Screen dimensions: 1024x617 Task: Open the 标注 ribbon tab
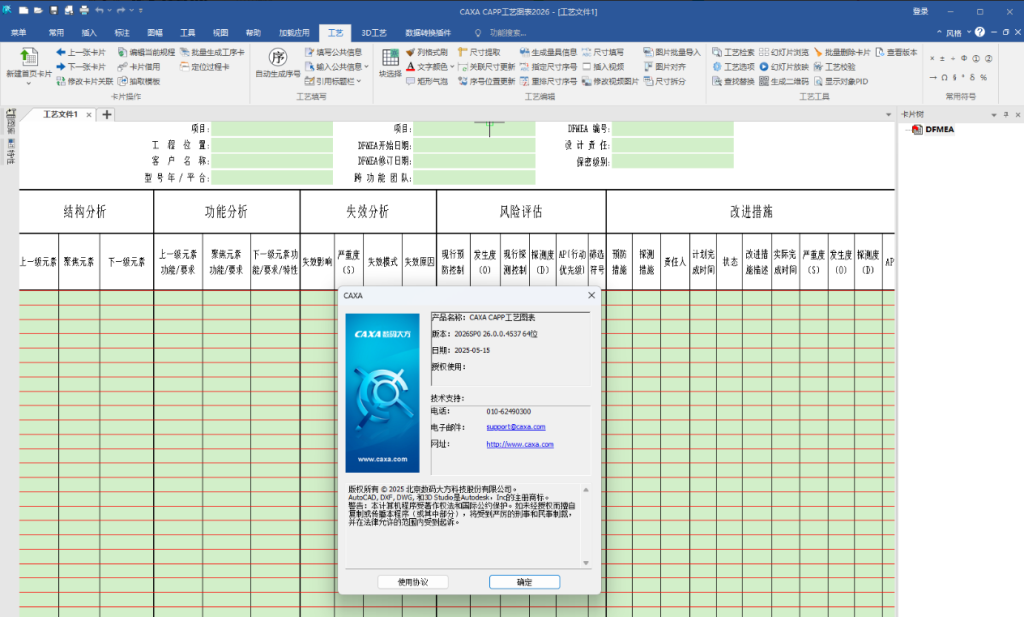click(x=122, y=32)
